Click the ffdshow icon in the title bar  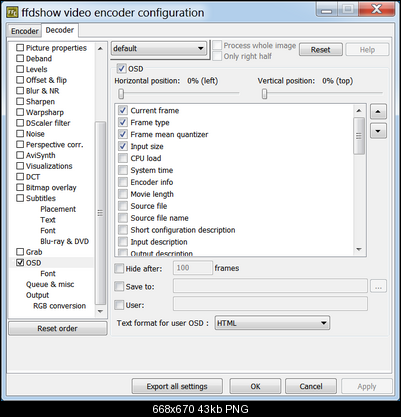(x=13, y=13)
